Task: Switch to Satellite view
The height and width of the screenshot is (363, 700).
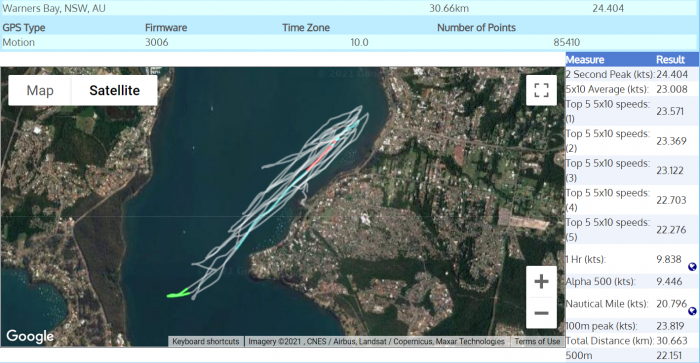Action: [114, 90]
